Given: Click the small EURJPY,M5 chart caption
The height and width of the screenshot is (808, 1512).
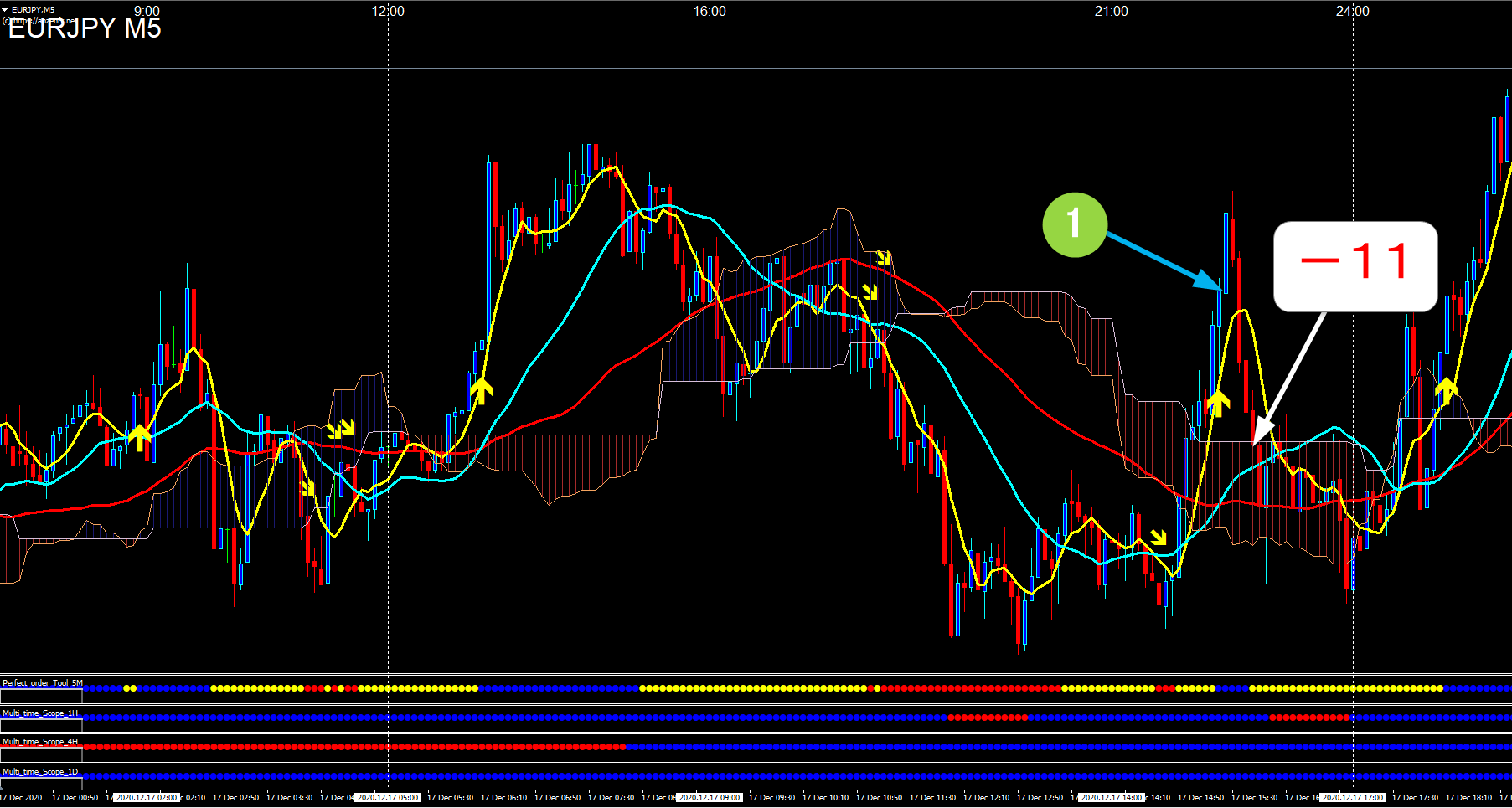Looking at the screenshot, I should 33,9.
